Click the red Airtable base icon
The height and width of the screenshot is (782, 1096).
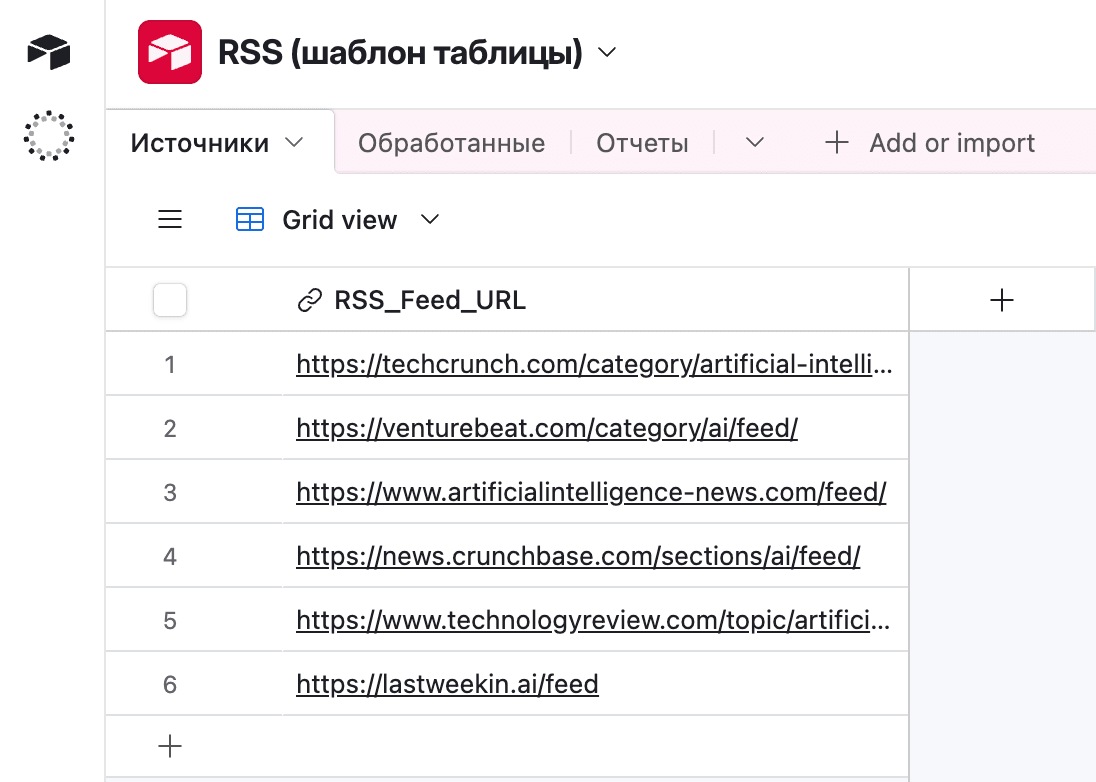(x=169, y=51)
